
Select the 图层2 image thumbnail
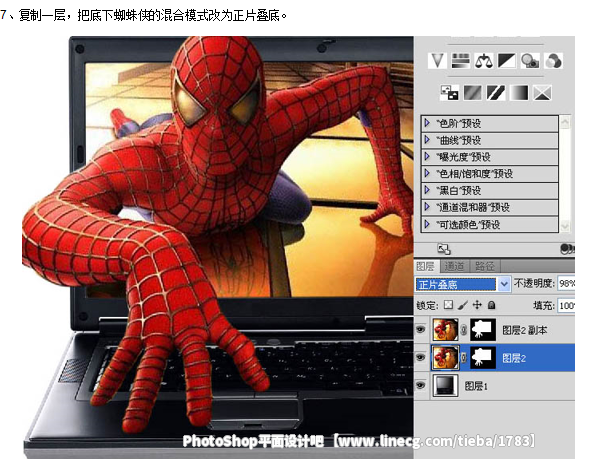tap(445, 357)
